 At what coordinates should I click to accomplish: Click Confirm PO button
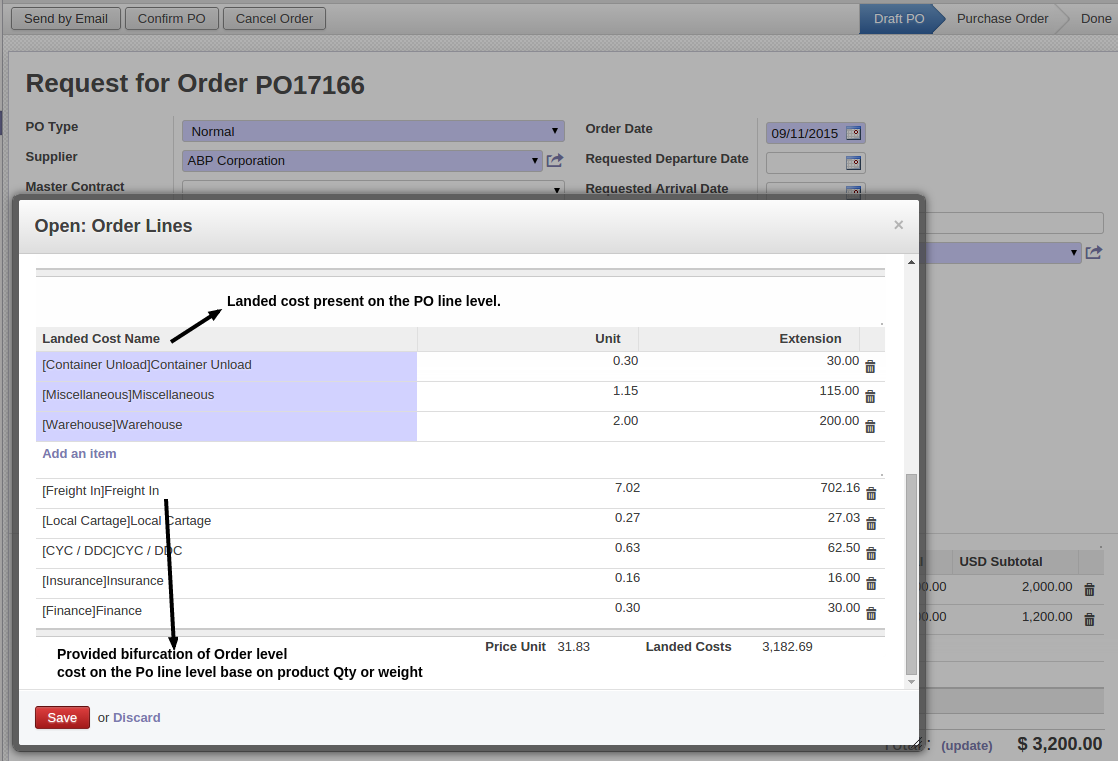click(171, 19)
